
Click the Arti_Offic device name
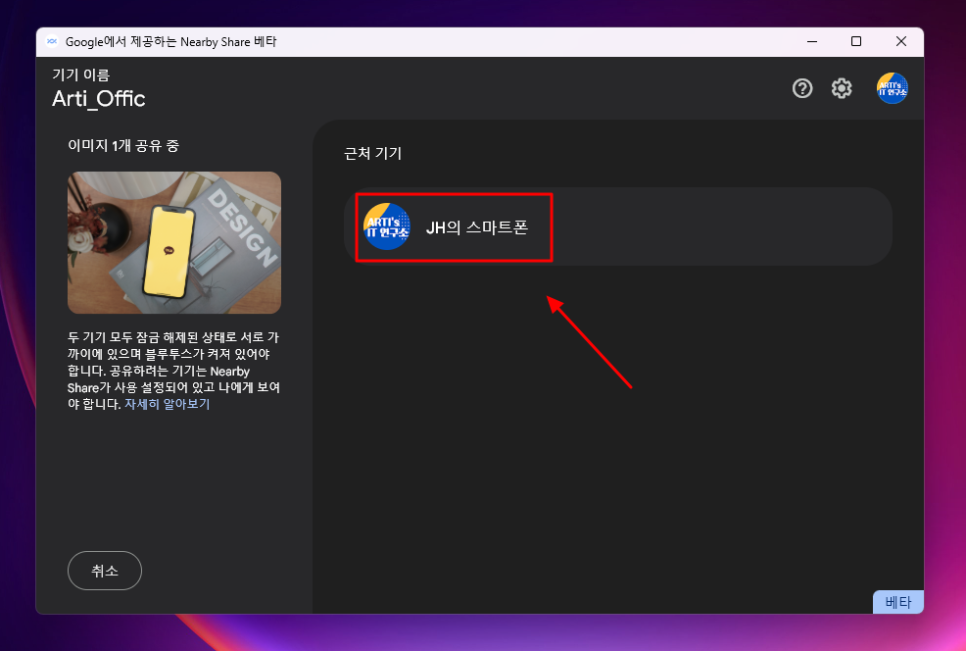coord(99,99)
